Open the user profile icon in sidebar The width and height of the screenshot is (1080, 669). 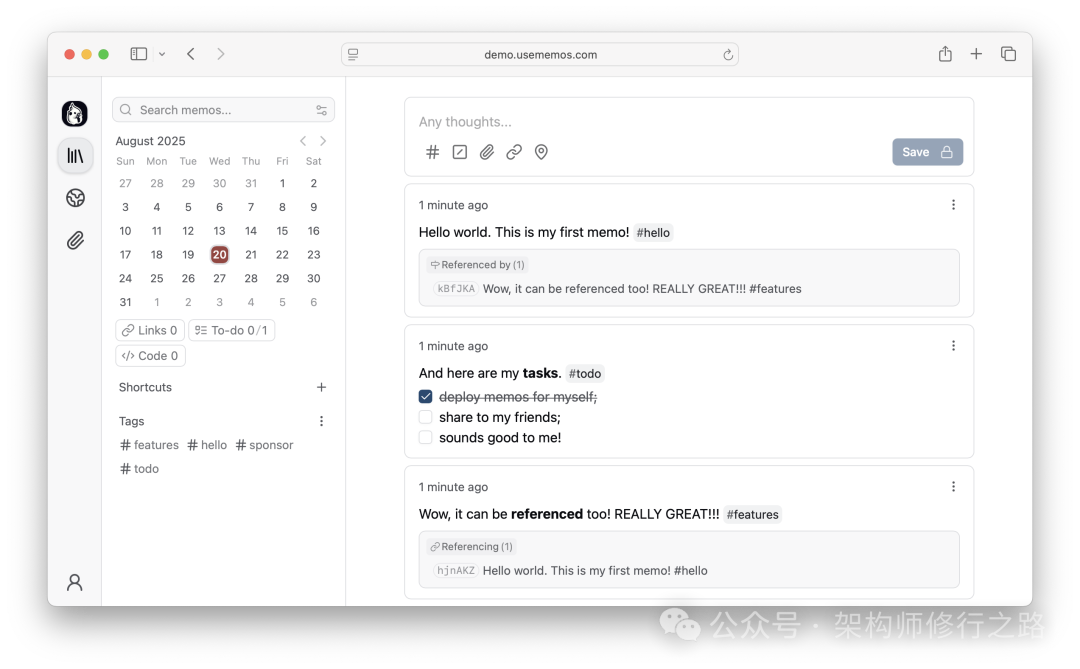click(x=74, y=583)
